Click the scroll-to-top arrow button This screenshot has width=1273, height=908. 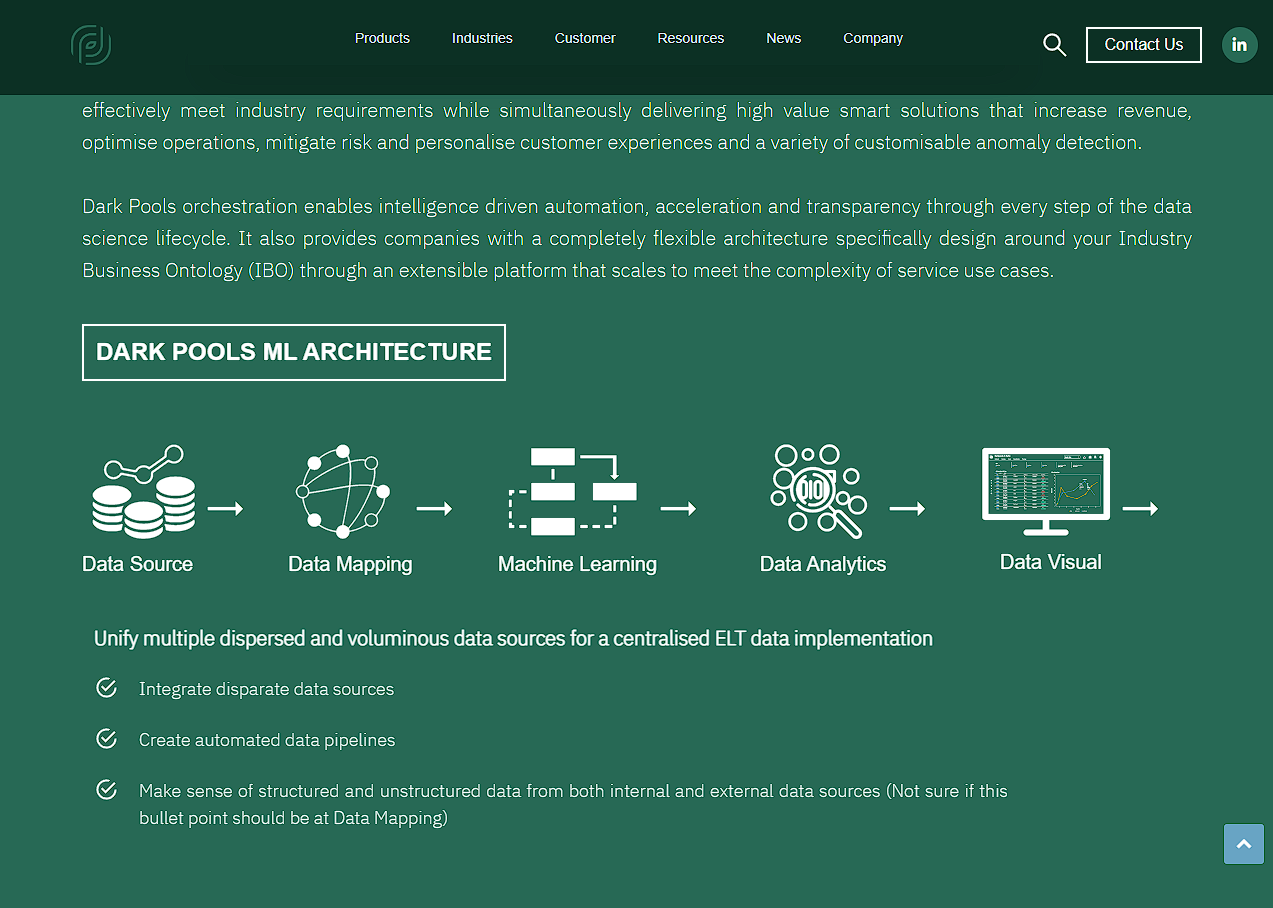pyautogui.click(x=1244, y=844)
